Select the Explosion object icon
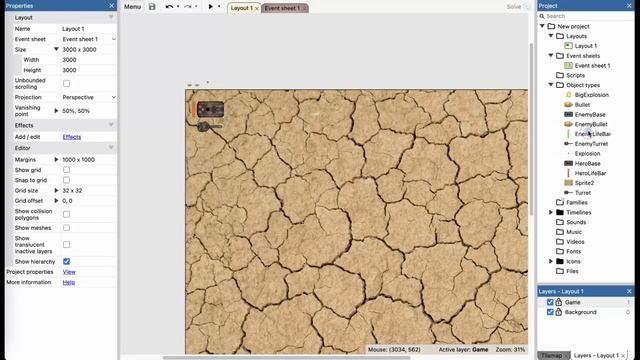640x360 pixels. coord(568,153)
